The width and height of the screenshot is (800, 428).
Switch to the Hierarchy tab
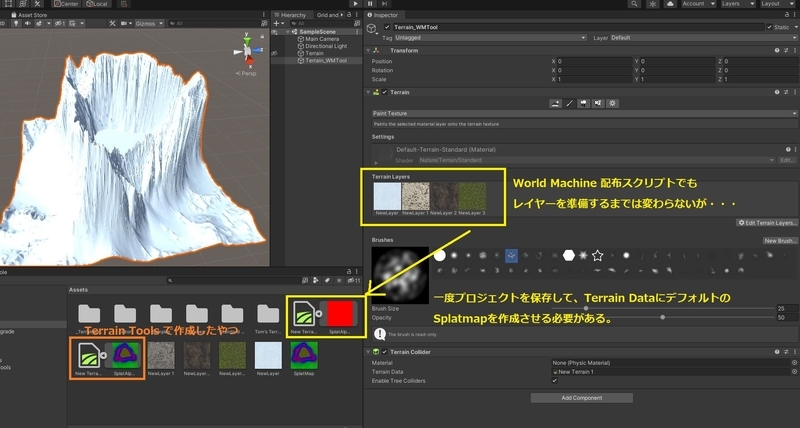pos(290,15)
